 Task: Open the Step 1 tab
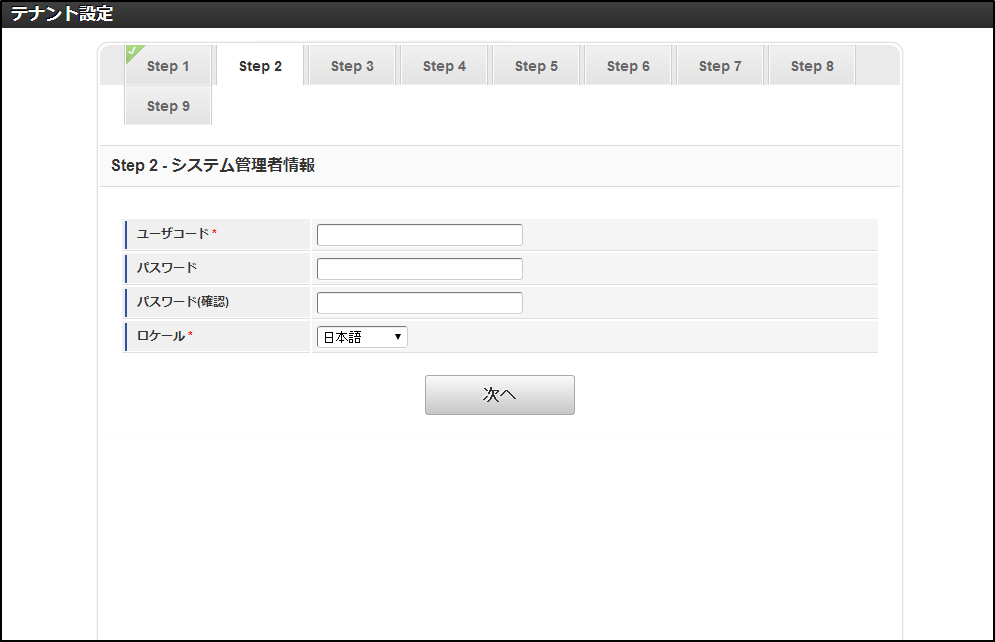point(168,65)
